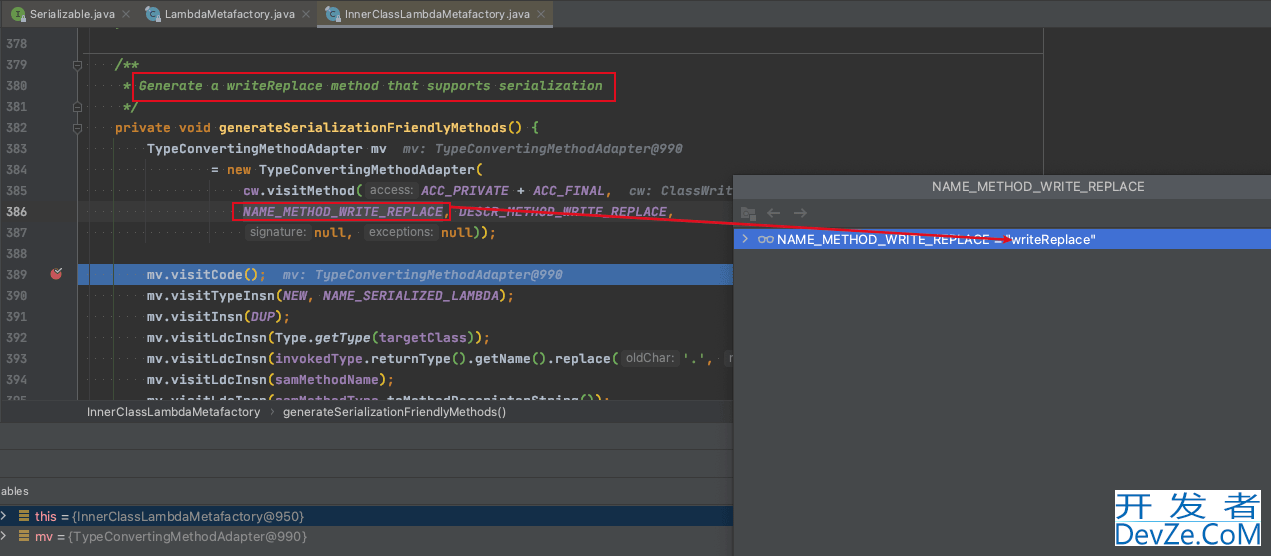Expand the 'mv' variable node

pyautogui.click(x=4, y=537)
